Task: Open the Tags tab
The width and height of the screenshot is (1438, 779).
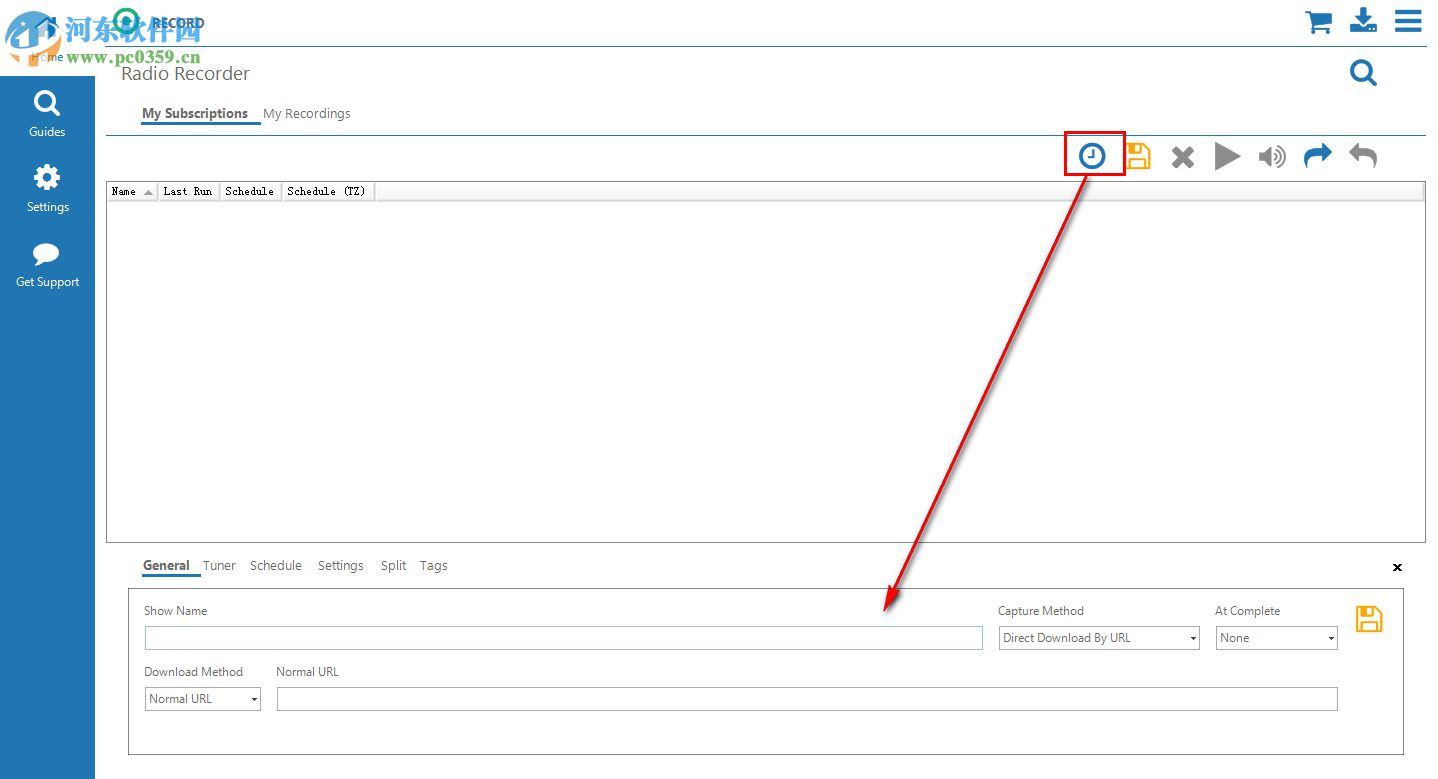Action: tap(434, 566)
